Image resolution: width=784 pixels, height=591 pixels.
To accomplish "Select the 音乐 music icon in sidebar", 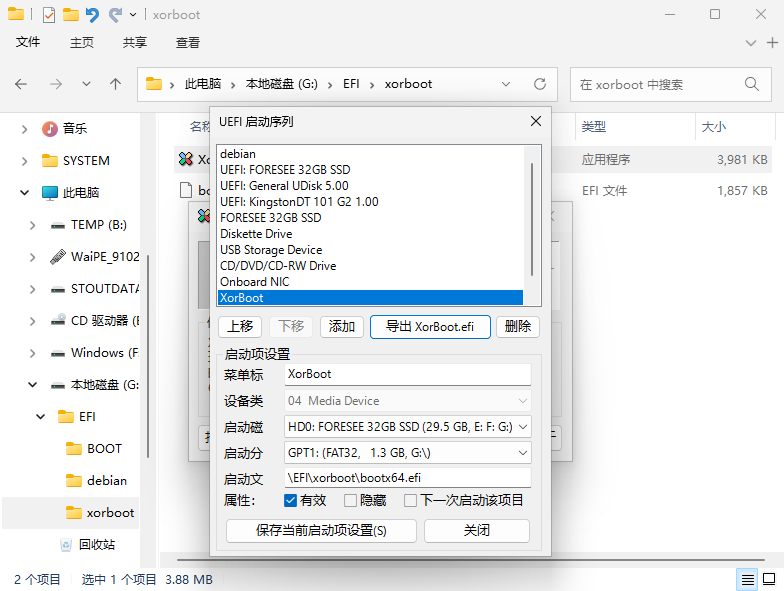I will [50, 129].
